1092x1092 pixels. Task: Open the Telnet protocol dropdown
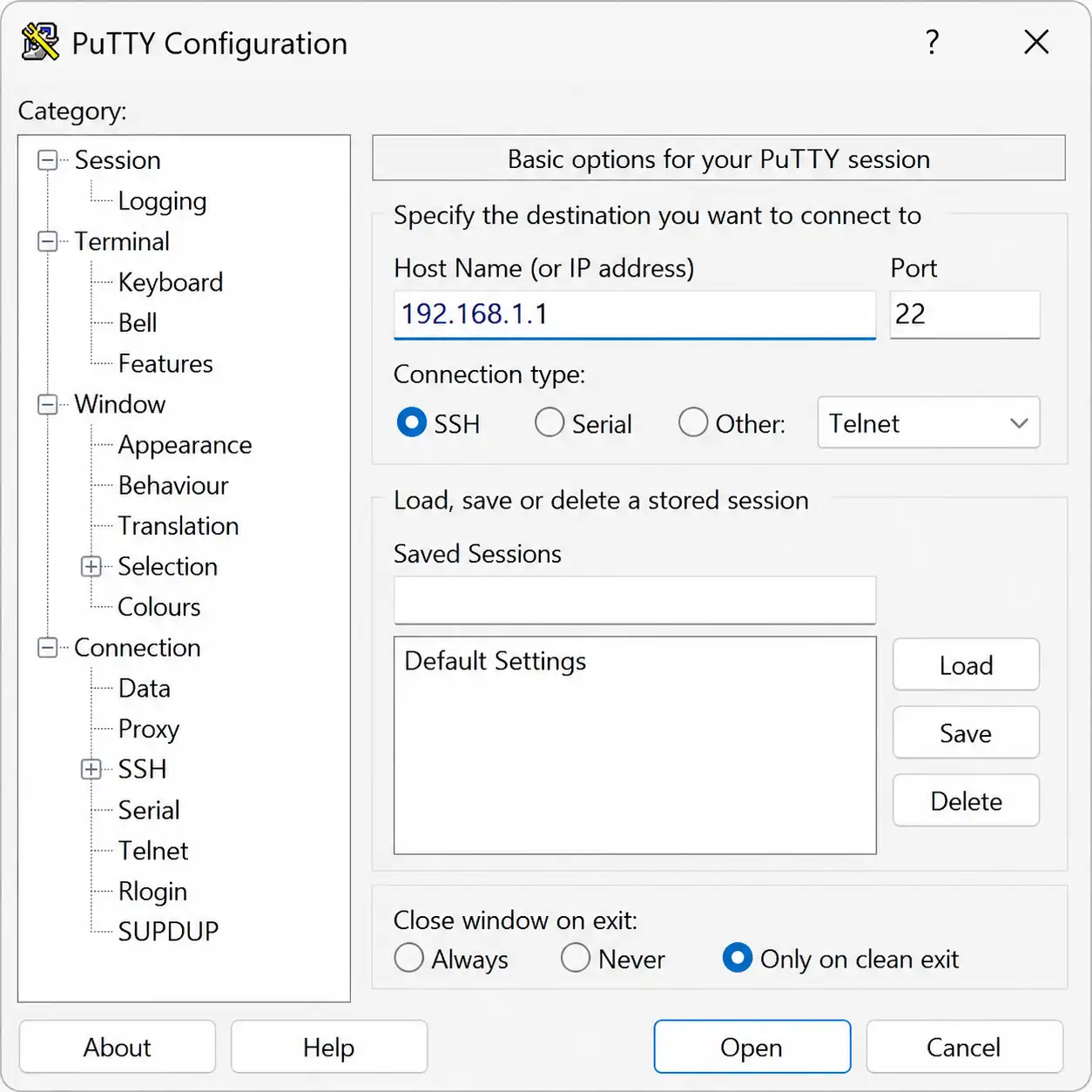(928, 423)
